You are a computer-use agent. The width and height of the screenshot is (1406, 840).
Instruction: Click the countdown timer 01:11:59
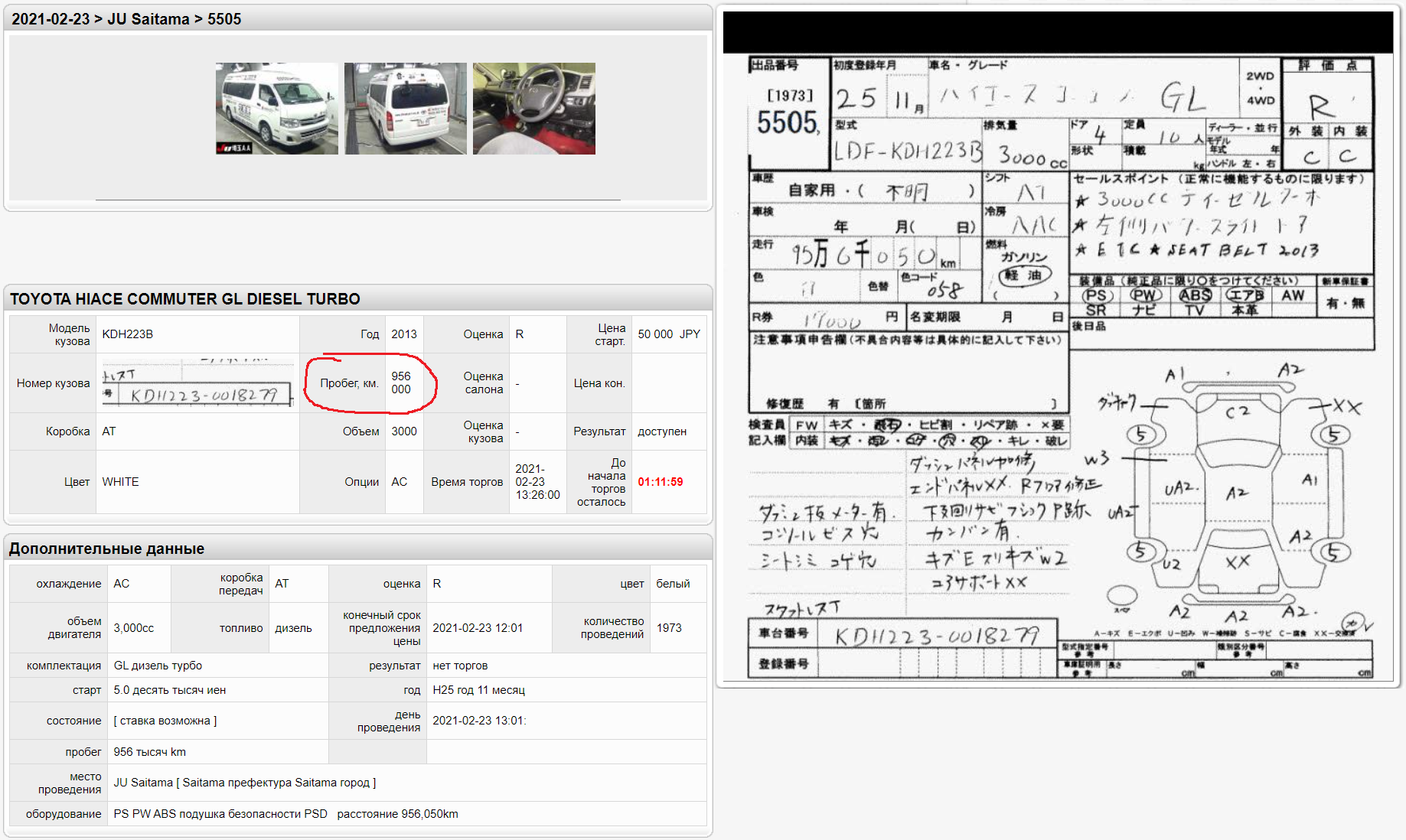click(x=661, y=482)
